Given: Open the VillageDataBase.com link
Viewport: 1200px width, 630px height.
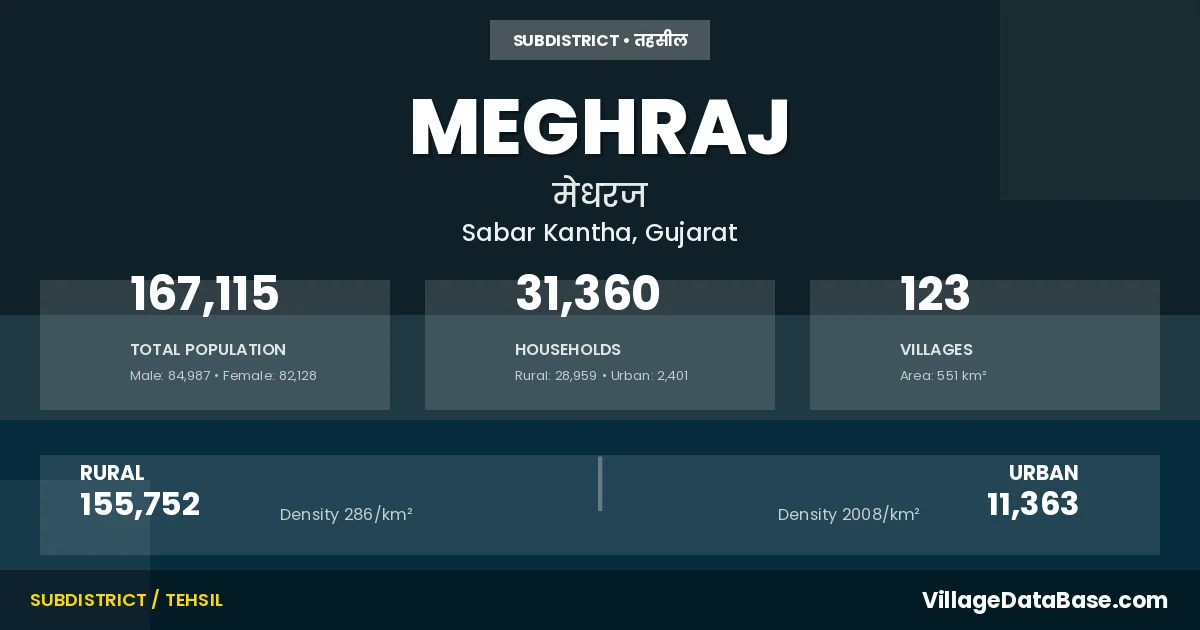Looking at the screenshot, I should pos(1044,600).
